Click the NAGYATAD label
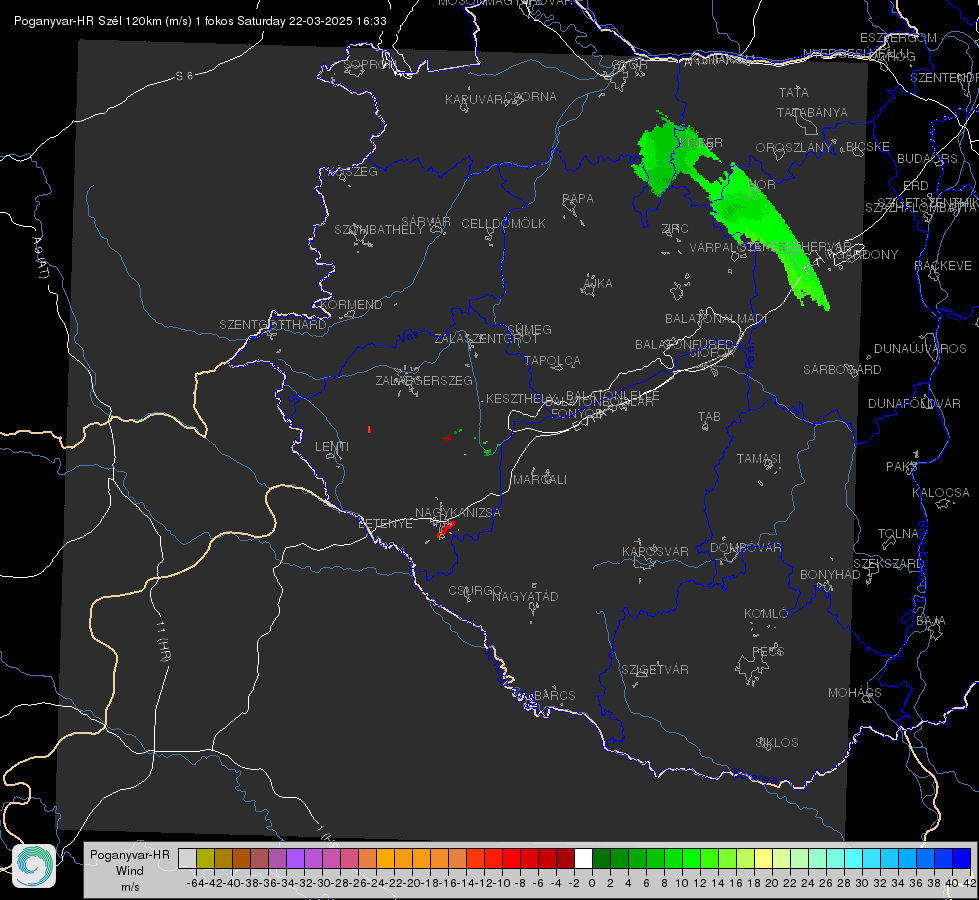 pos(525,596)
